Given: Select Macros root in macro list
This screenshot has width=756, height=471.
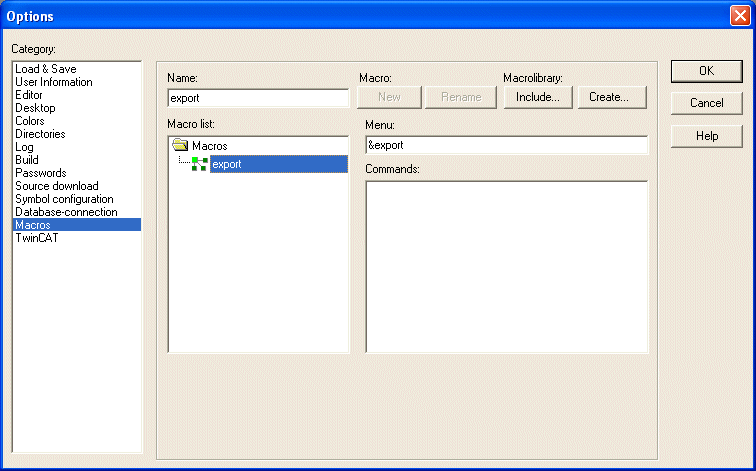Looking at the screenshot, I should coord(209,146).
